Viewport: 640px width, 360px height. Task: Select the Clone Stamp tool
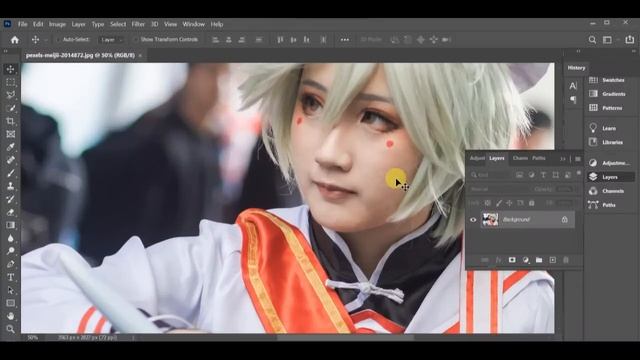pyautogui.click(x=11, y=186)
